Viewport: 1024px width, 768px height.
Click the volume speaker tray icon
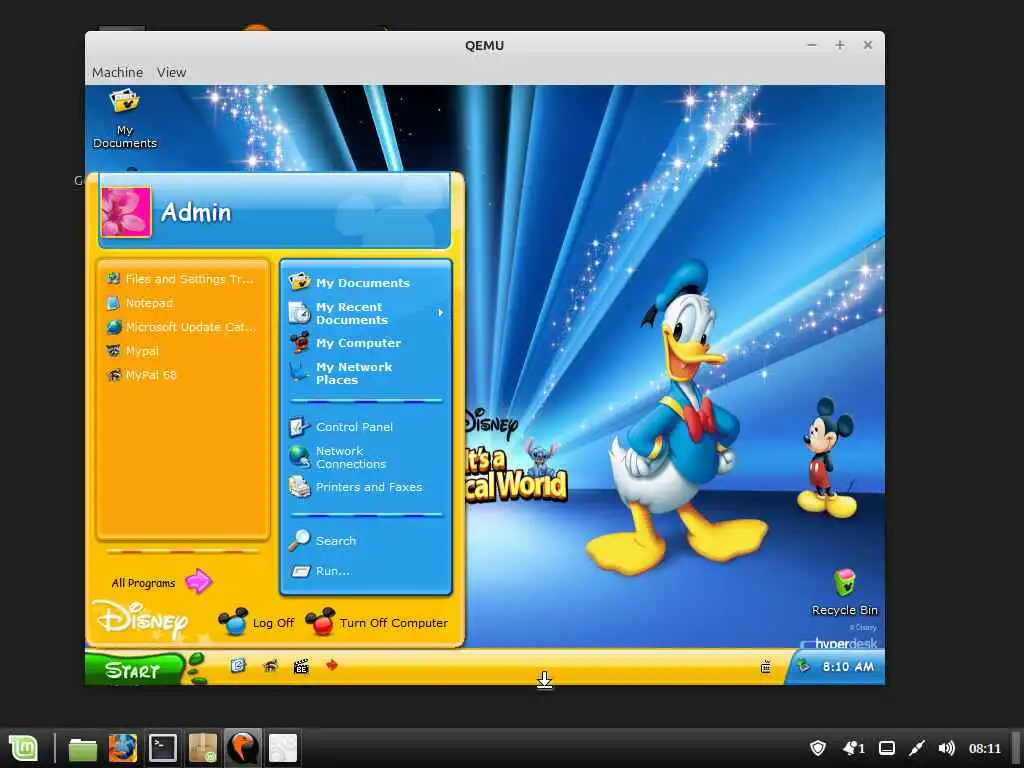coord(946,748)
